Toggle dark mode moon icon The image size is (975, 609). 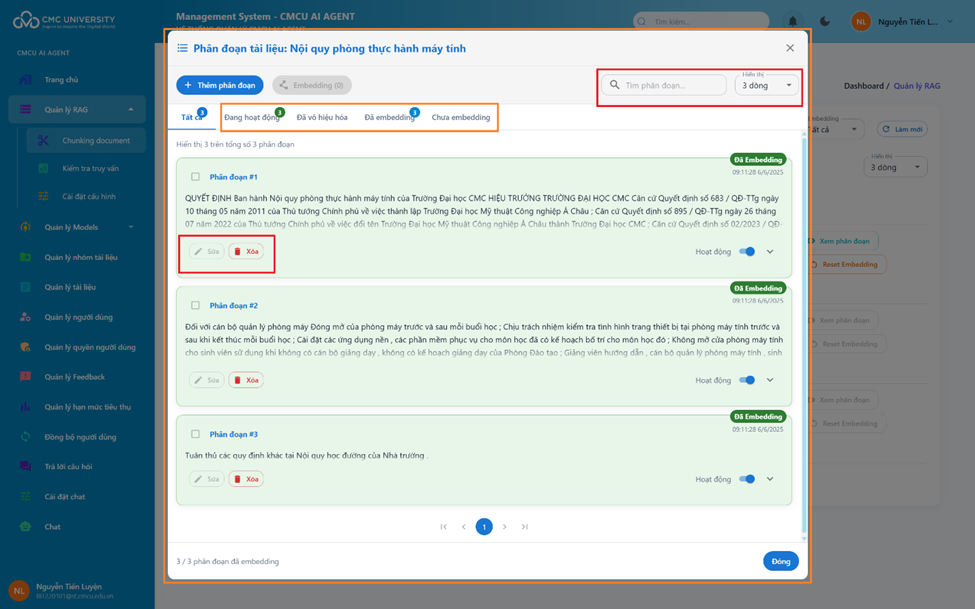pyautogui.click(x=825, y=21)
